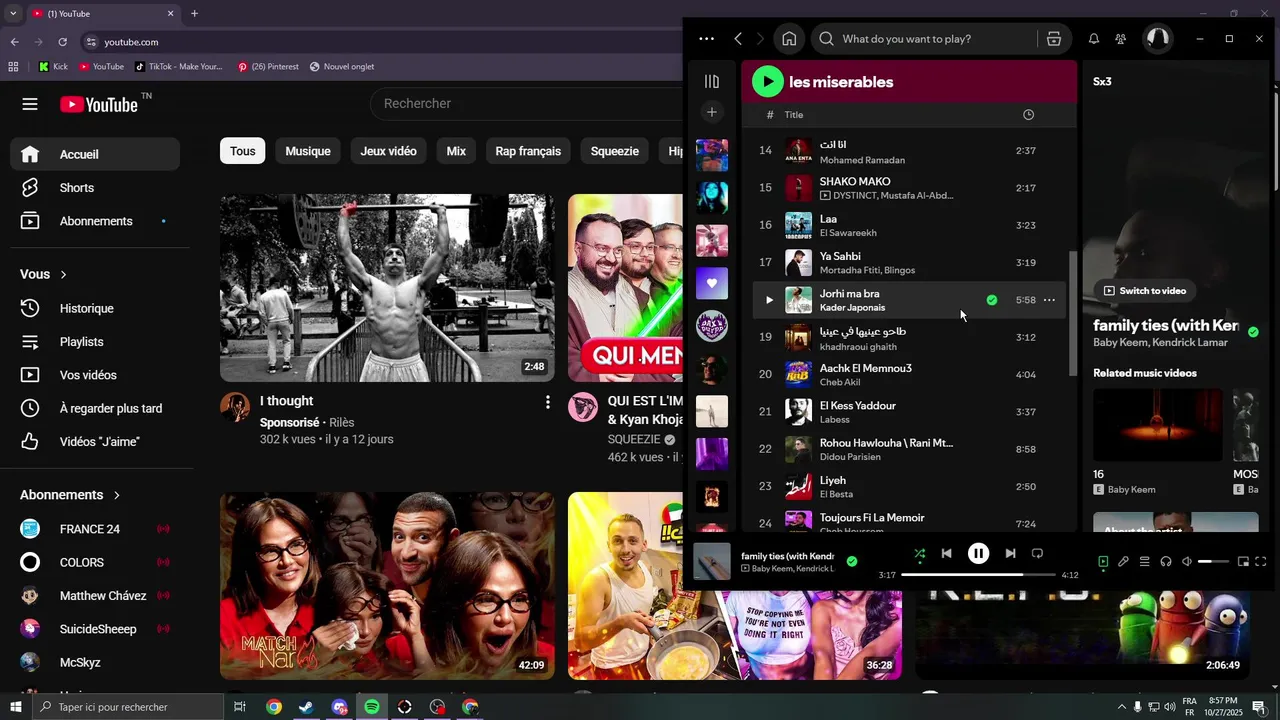Open Windows Task View button
The width and height of the screenshot is (1280, 720).
pos(240,707)
